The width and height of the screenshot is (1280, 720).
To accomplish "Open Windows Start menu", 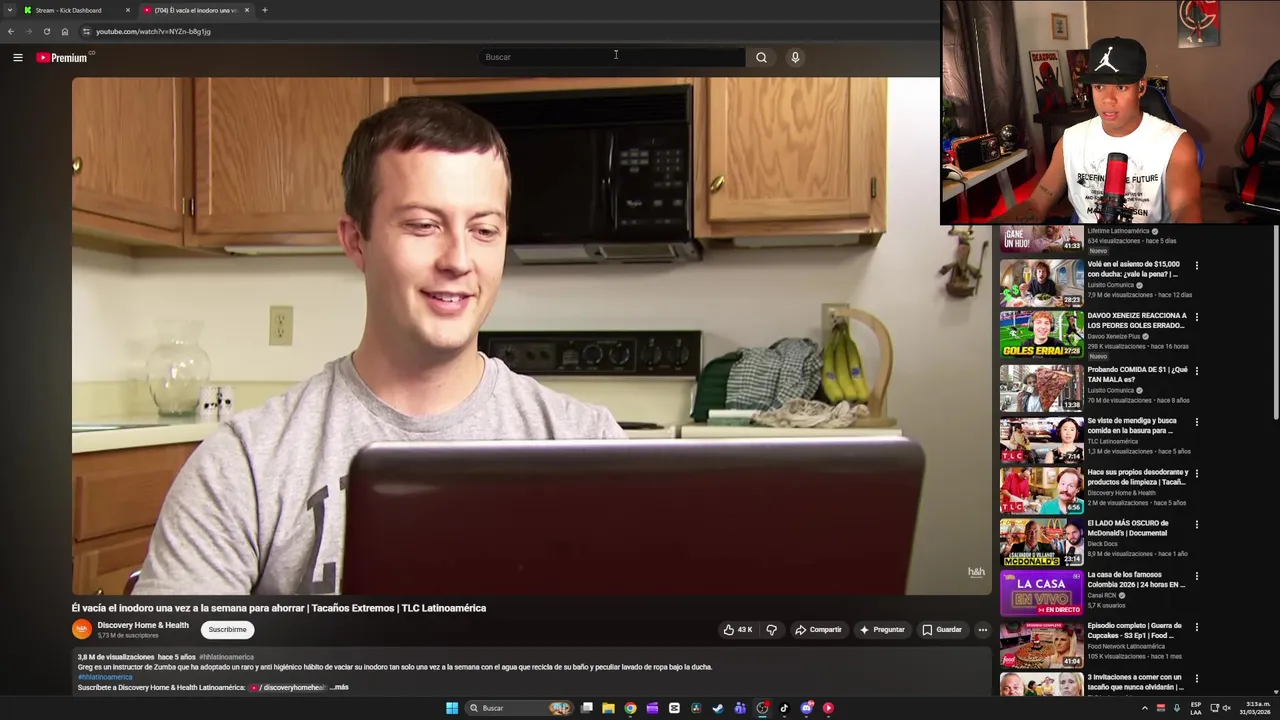I will click(452, 708).
